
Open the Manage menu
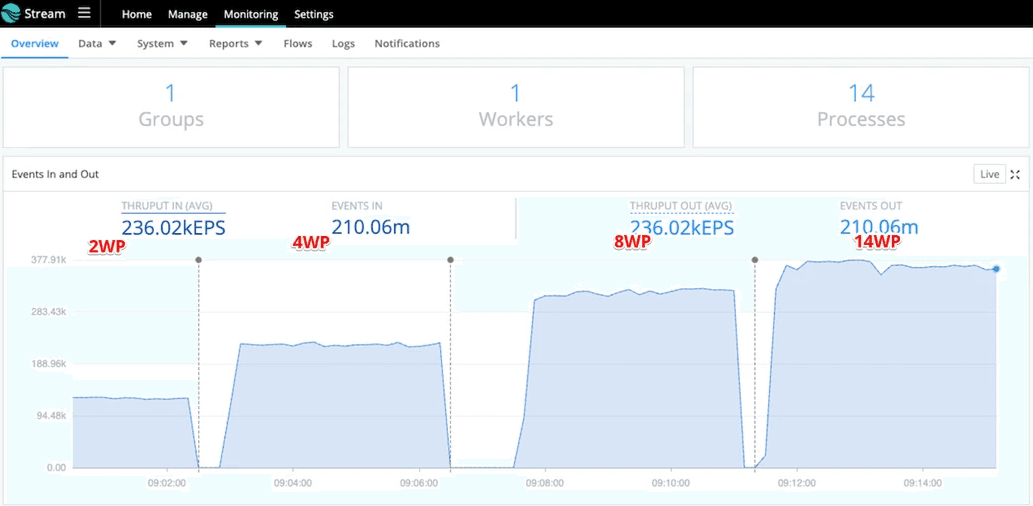coord(188,15)
